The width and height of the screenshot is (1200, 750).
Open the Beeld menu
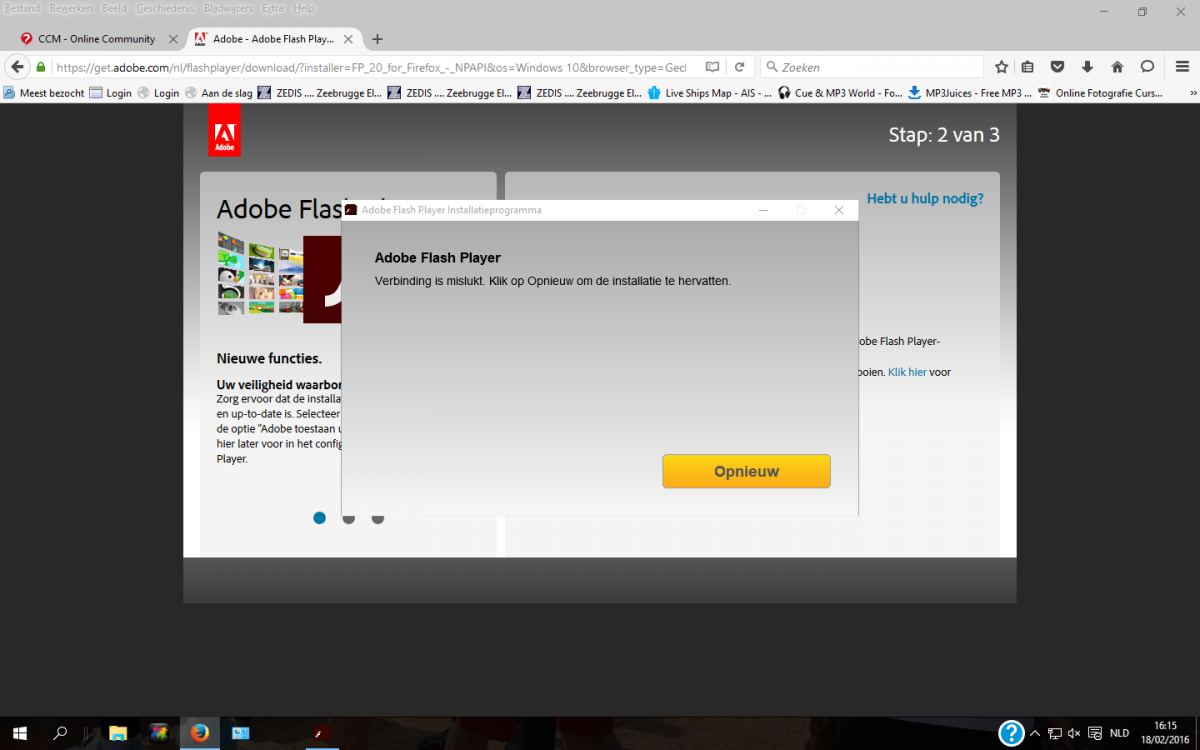[114, 8]
